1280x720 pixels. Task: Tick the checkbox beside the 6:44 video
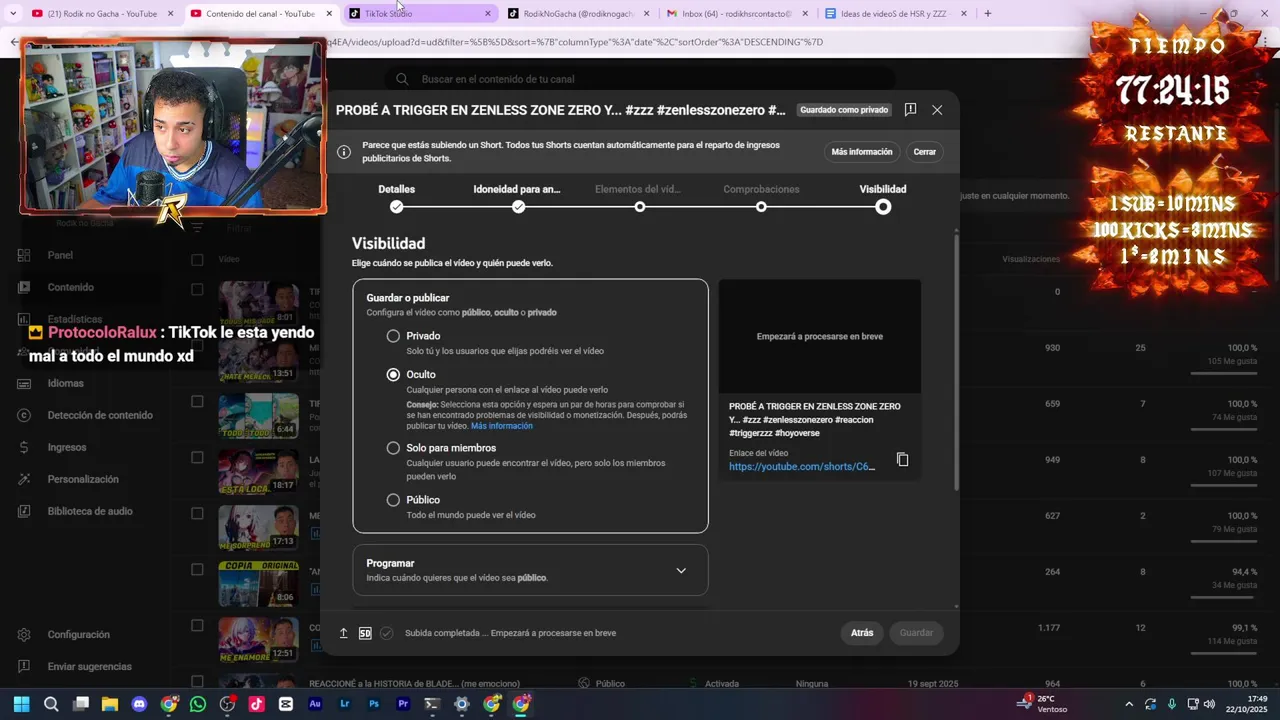point(197,402)
